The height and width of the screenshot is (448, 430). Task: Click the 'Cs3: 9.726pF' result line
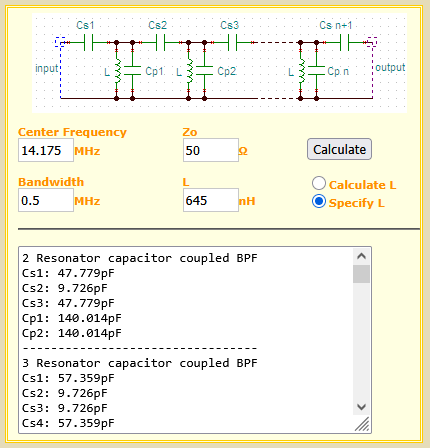click(65, 408)
